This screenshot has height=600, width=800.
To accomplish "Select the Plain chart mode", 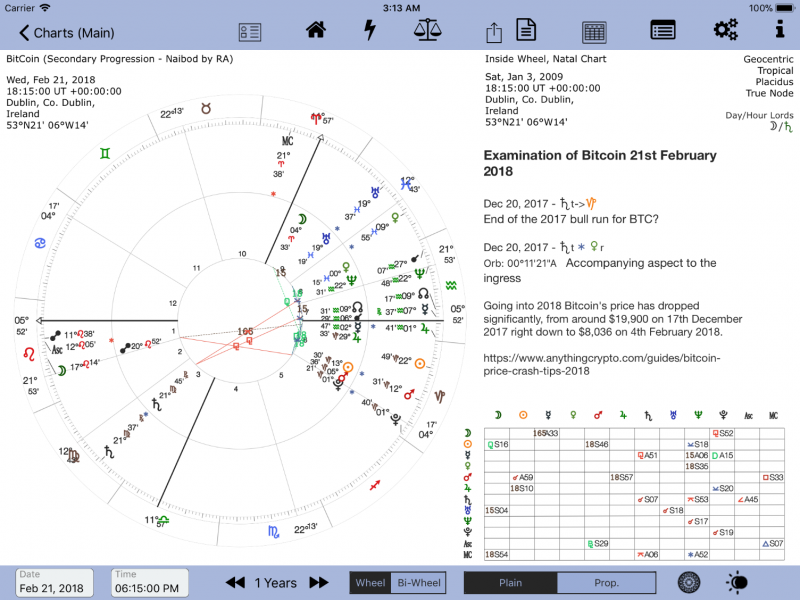I will click(x=510, y=583).
